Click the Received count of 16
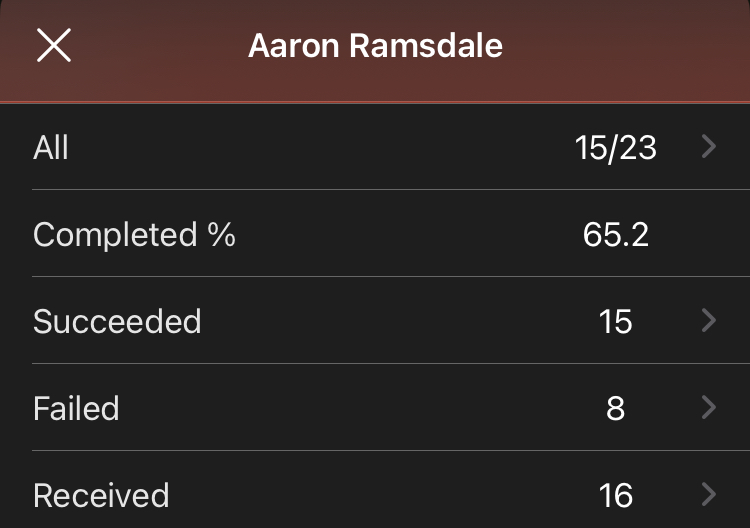 tap(616, 495)
